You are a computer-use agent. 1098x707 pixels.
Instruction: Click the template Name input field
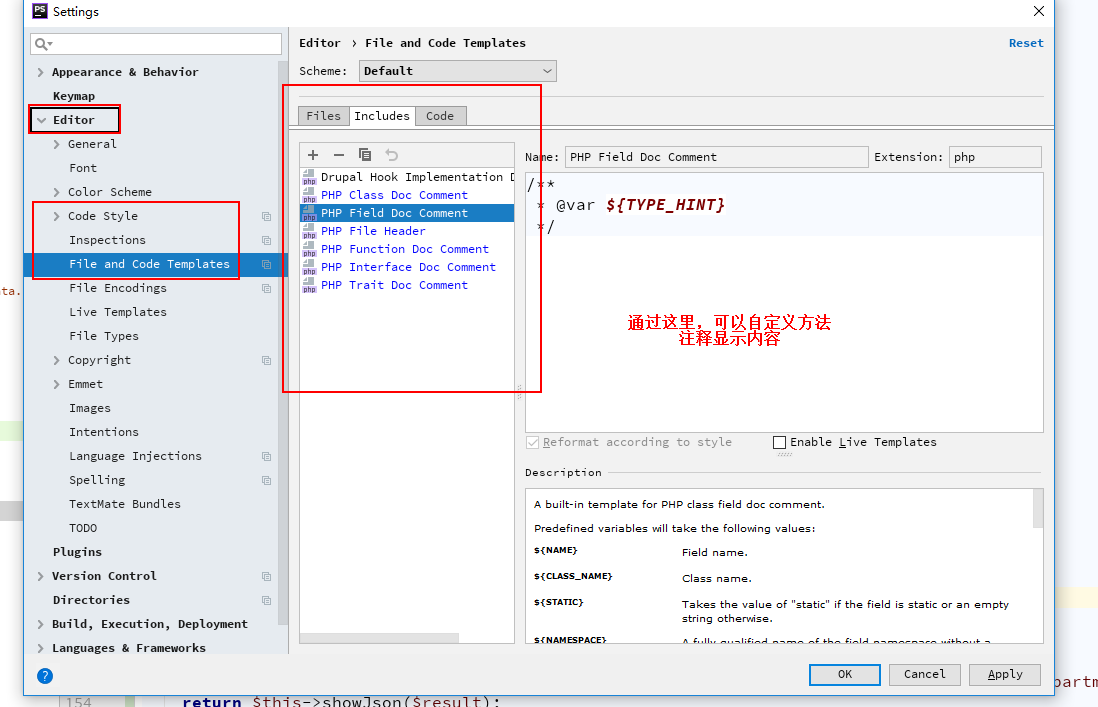pos(716,157)
